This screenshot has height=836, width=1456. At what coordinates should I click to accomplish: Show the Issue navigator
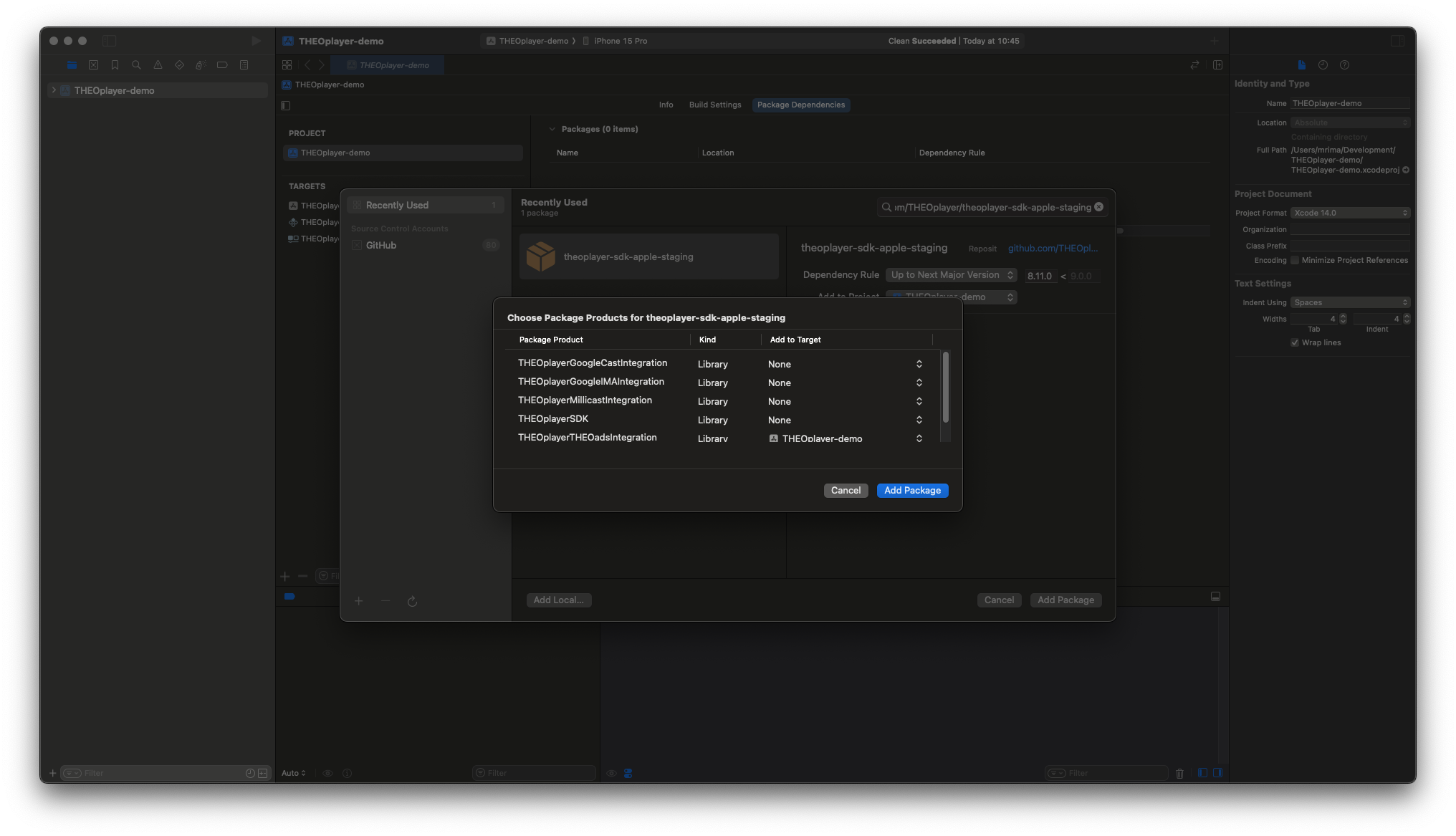click(x=158, y=64)
